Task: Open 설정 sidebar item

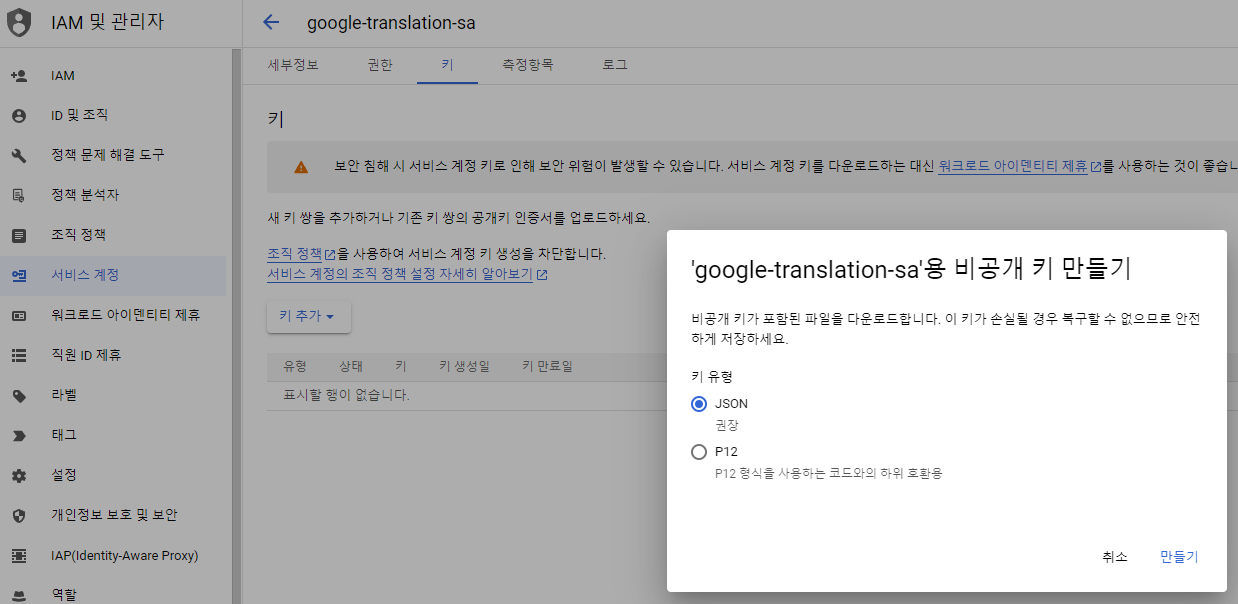Action: 113,475
